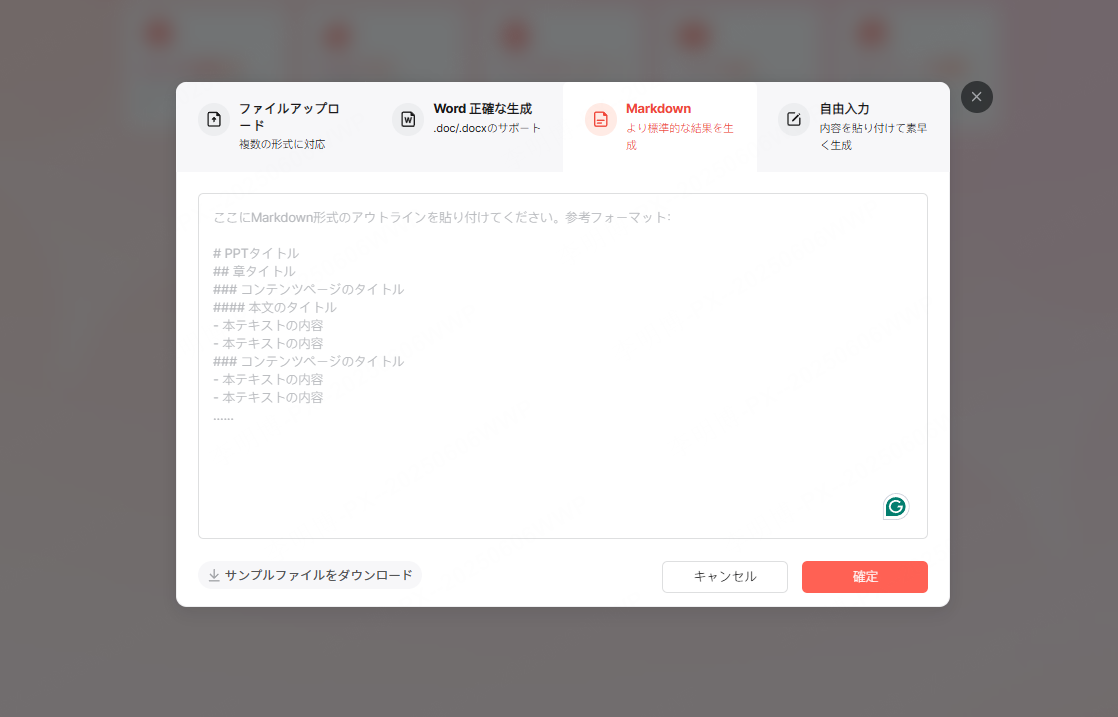1118x717 pixels.
Task: Click the red icon on leftmost background card
Action: [158, 31]
